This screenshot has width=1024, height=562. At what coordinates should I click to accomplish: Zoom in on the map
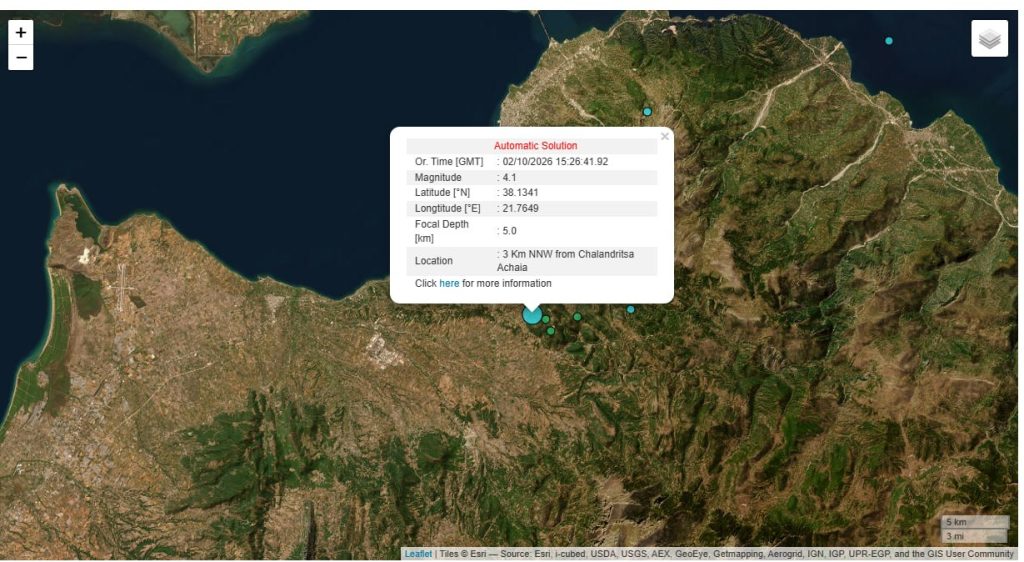pyautogui.click(x=21, y=33)
